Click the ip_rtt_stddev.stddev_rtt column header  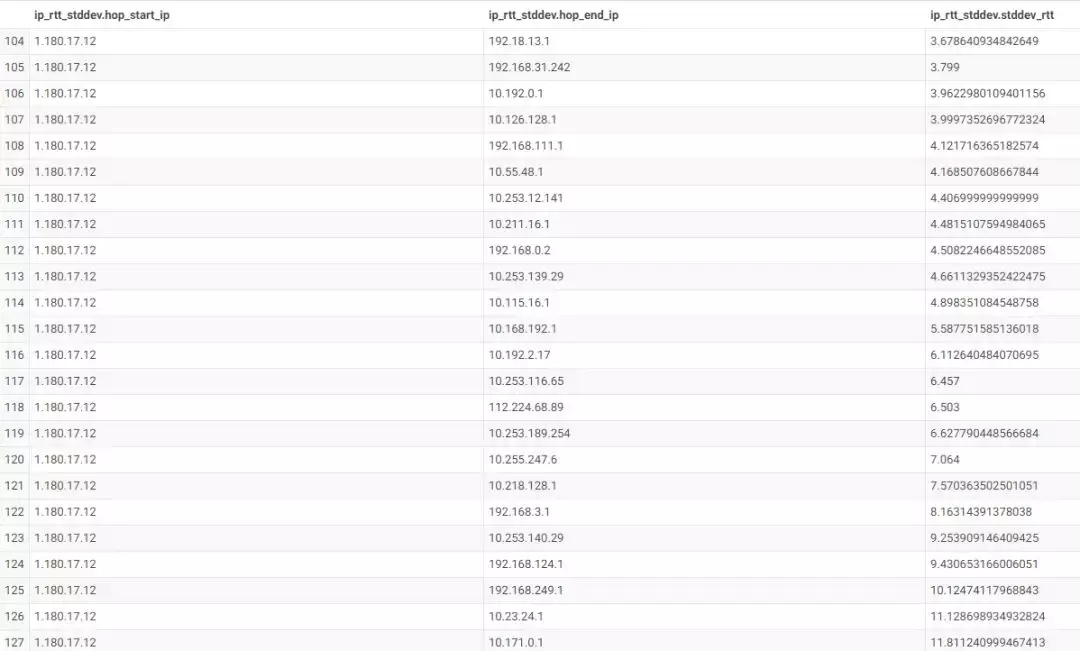point(991,15)
